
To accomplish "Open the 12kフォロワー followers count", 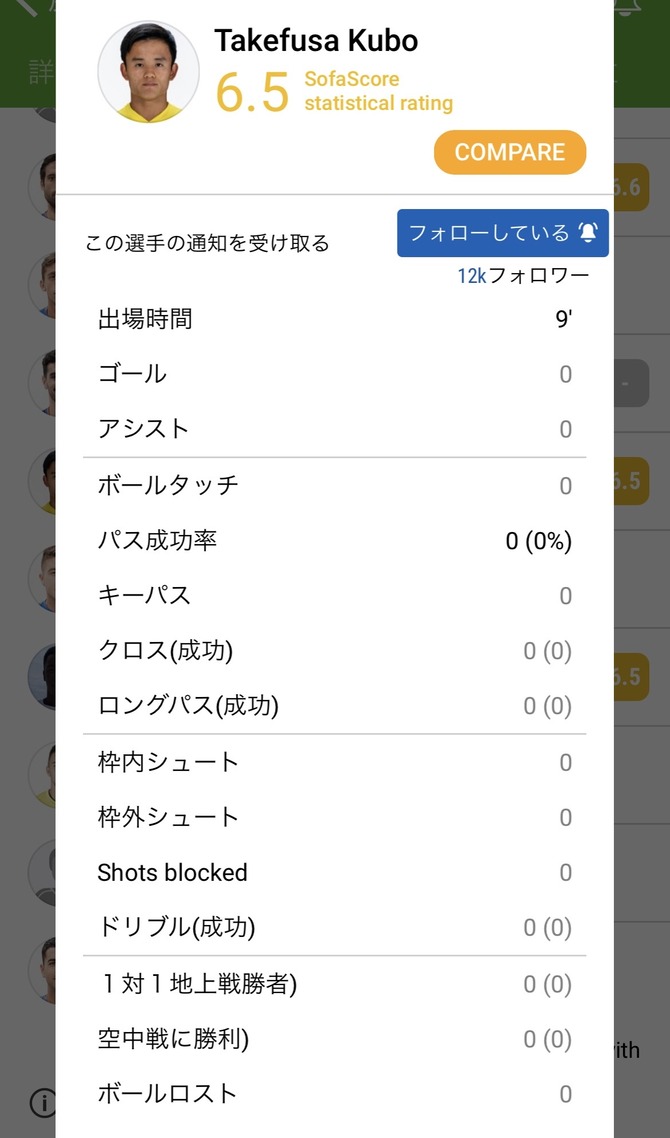I will tap(523, 276).
